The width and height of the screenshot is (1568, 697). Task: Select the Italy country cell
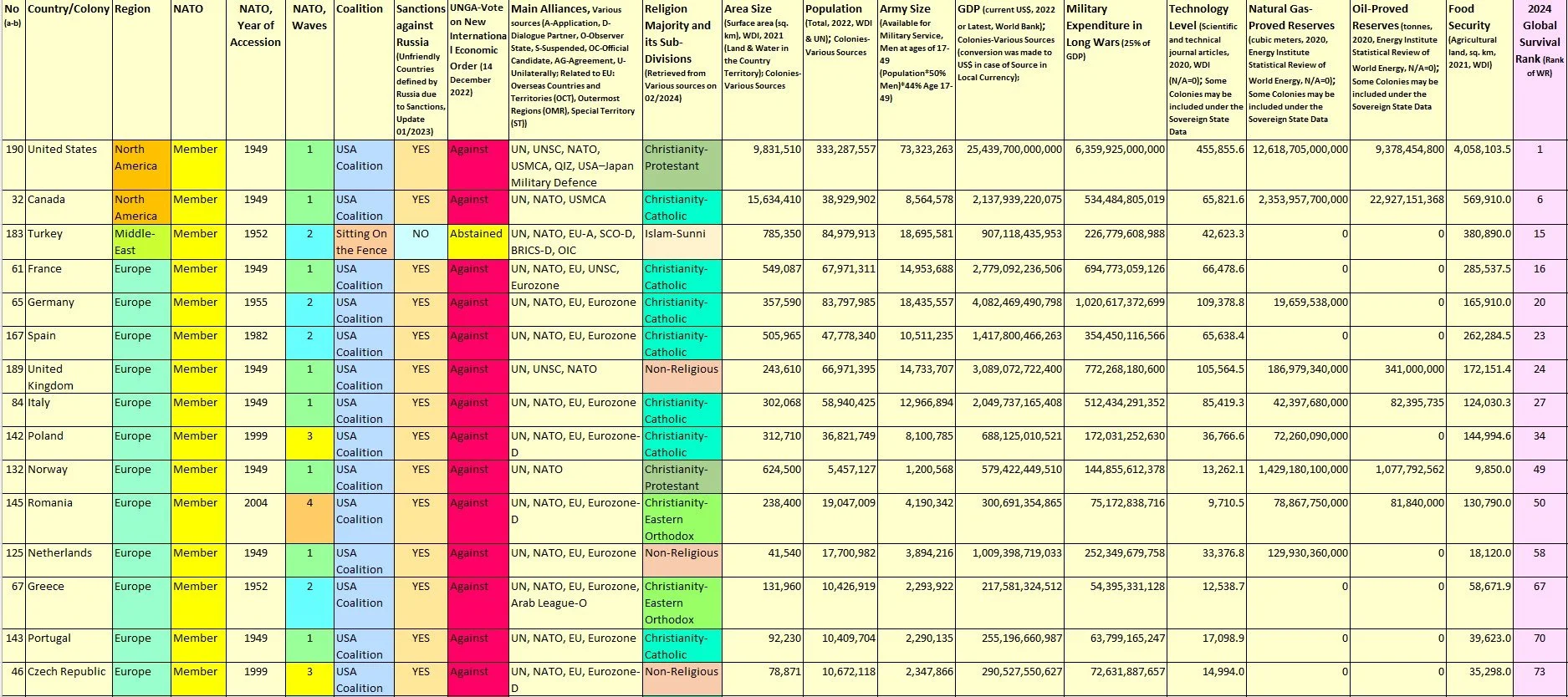point(69,410)
